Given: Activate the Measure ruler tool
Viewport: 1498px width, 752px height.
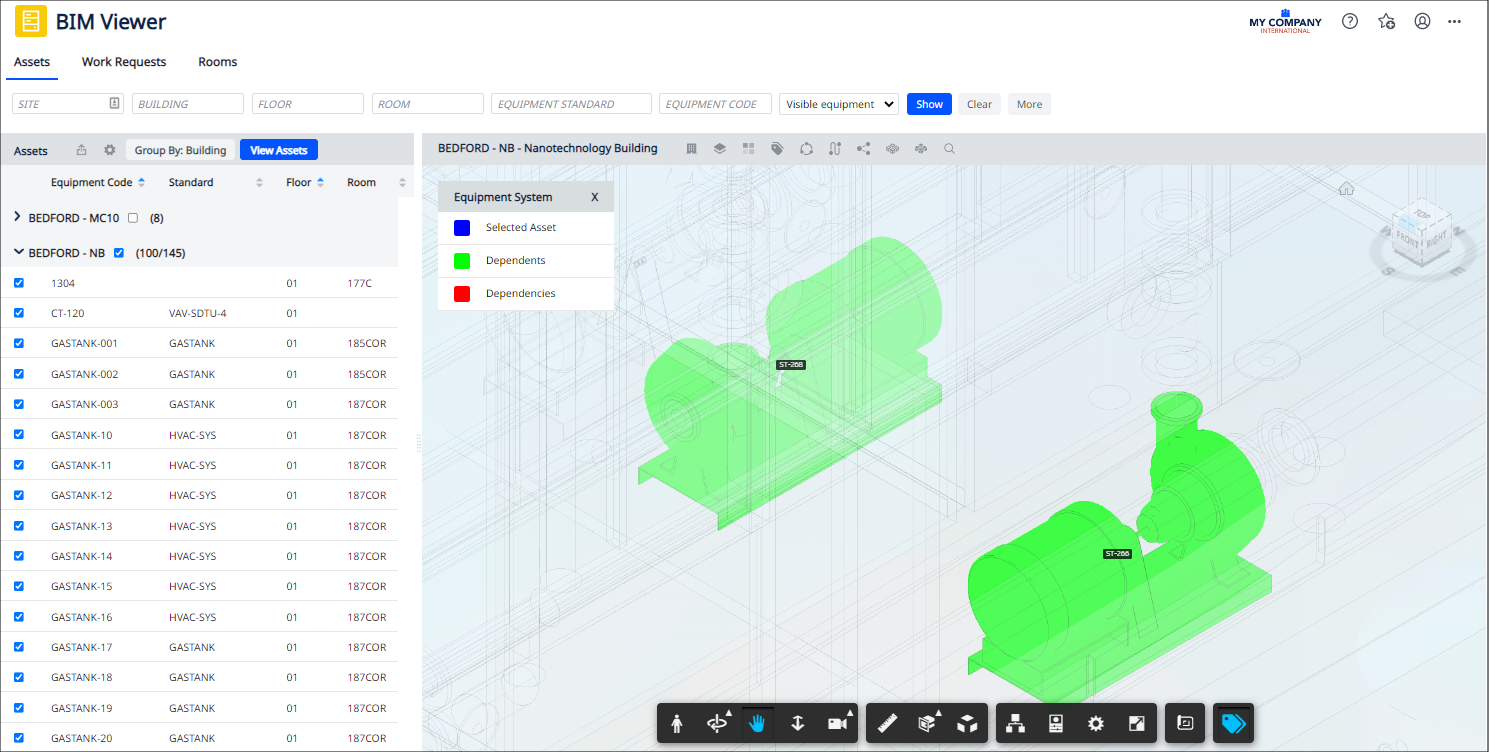Looking at the screenshot, I should pyautogui.click(x=887, y=723).
